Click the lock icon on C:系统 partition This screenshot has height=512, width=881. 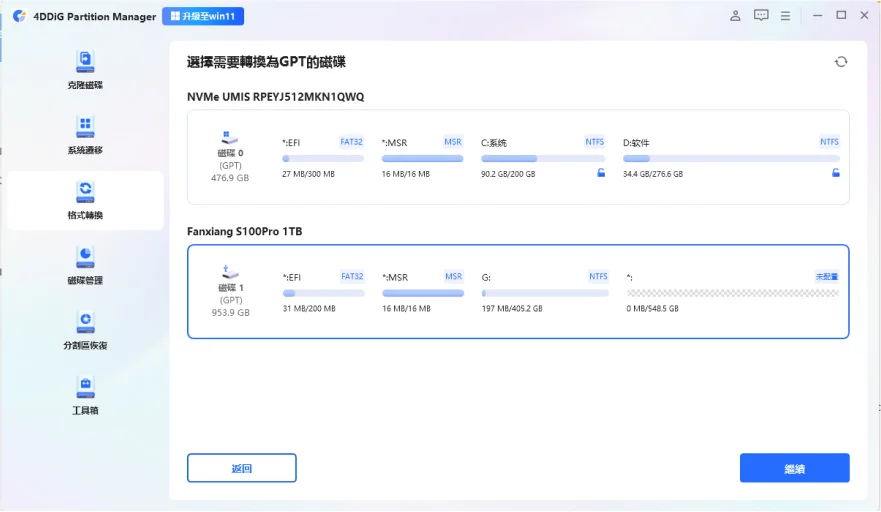(601, 173)
